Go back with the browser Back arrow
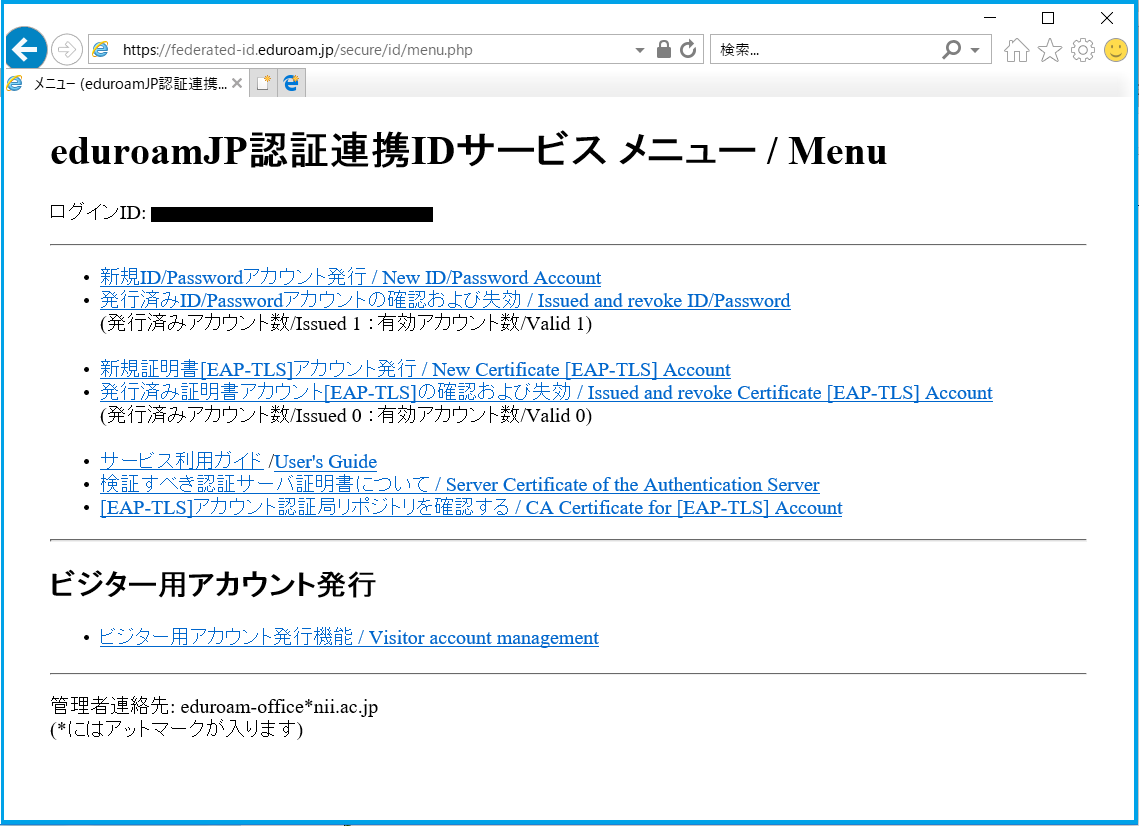The width and height of the screenshot is (1139, 826). tap(26, 49)
